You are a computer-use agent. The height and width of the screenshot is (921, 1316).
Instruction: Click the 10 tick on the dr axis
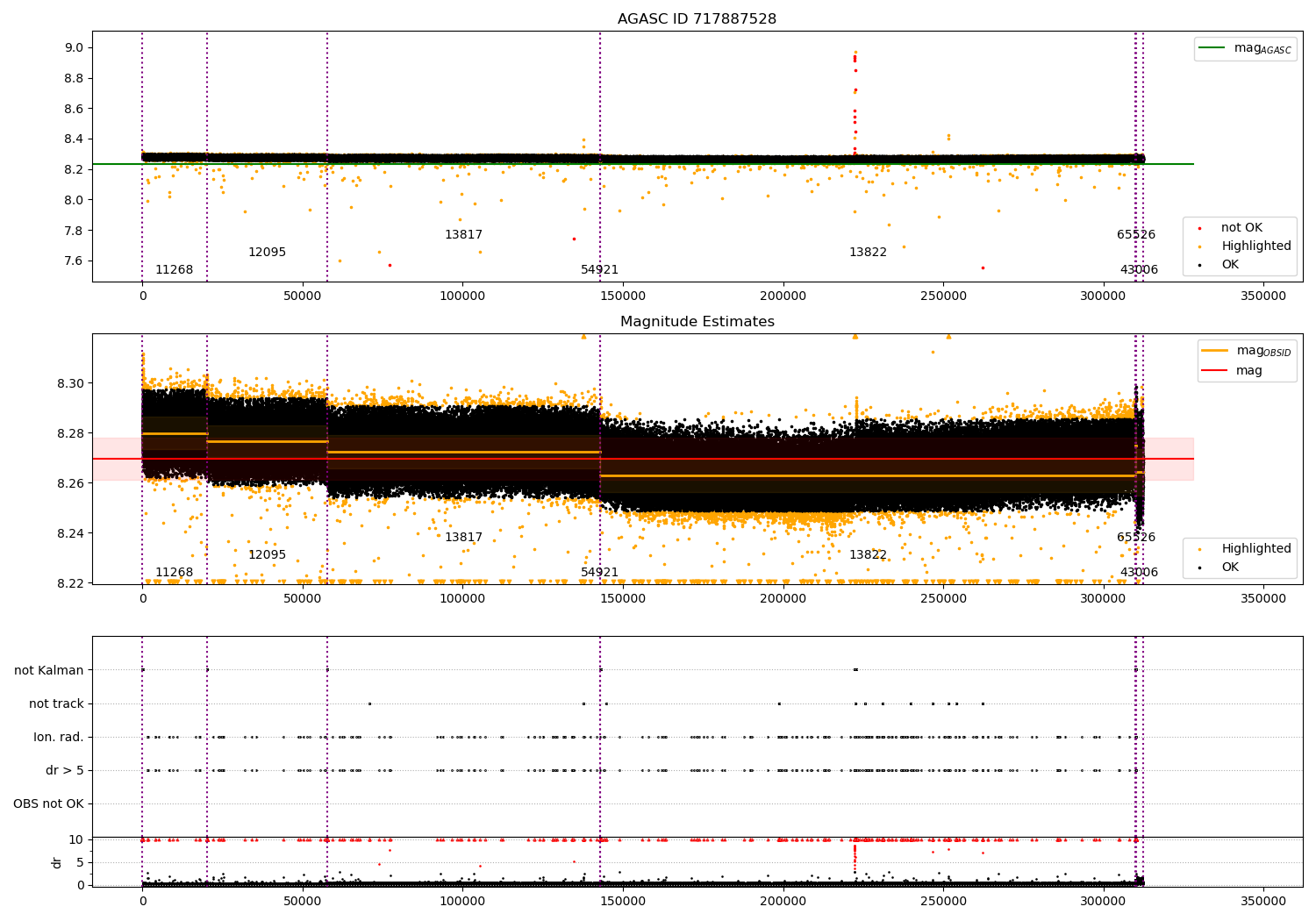[76, 839]
